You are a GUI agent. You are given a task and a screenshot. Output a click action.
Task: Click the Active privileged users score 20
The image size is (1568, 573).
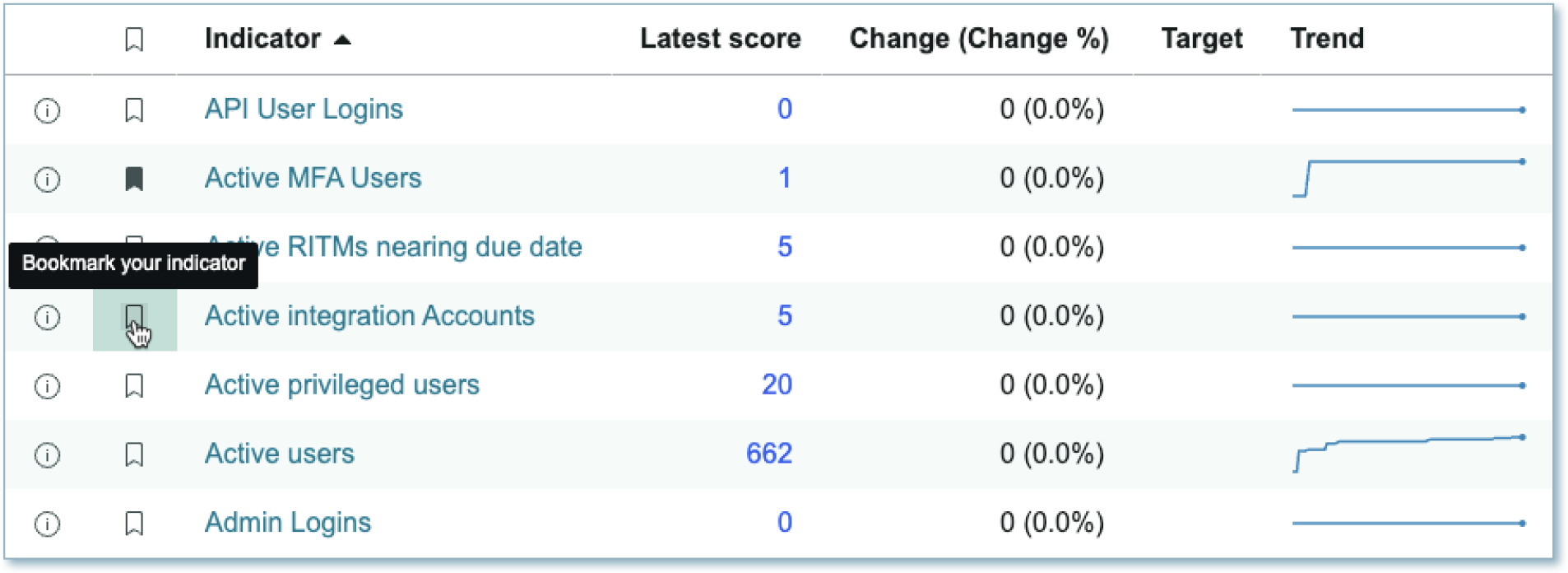(777, 384)
